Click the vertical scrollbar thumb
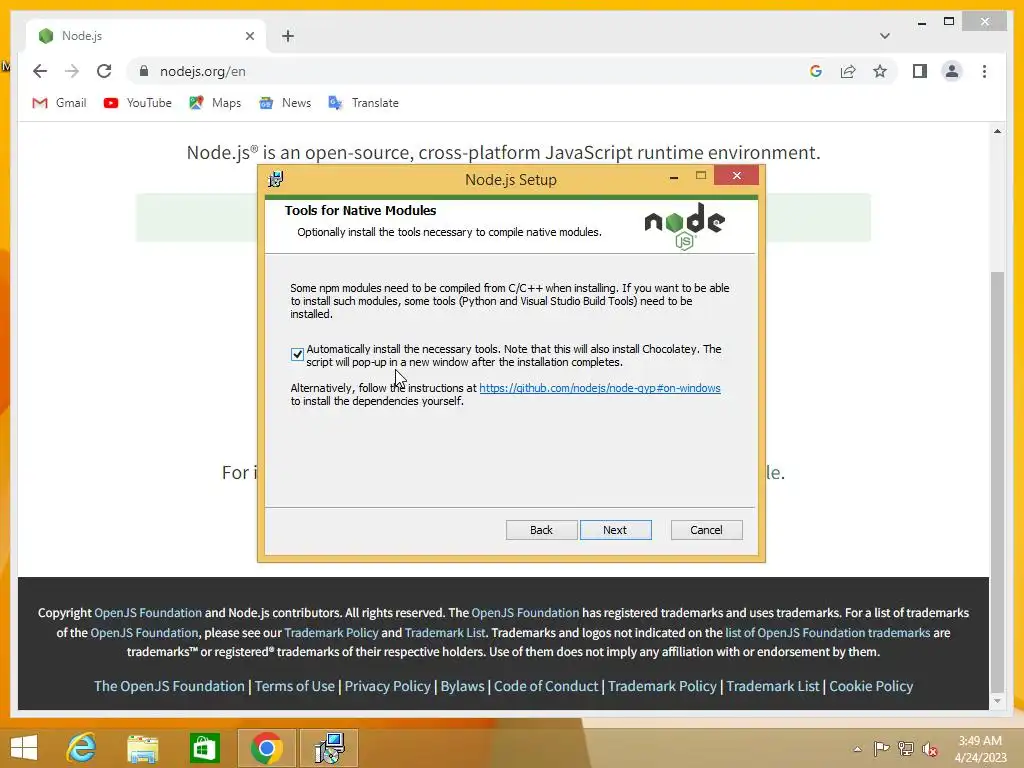Viewport: 1024px width, 768px height. pos(997,481)
